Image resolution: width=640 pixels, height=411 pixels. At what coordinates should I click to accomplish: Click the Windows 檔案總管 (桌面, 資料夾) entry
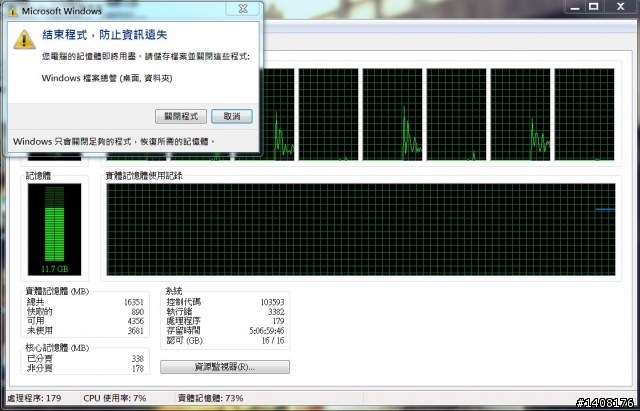pyautogui.click(x=107, y=78)
